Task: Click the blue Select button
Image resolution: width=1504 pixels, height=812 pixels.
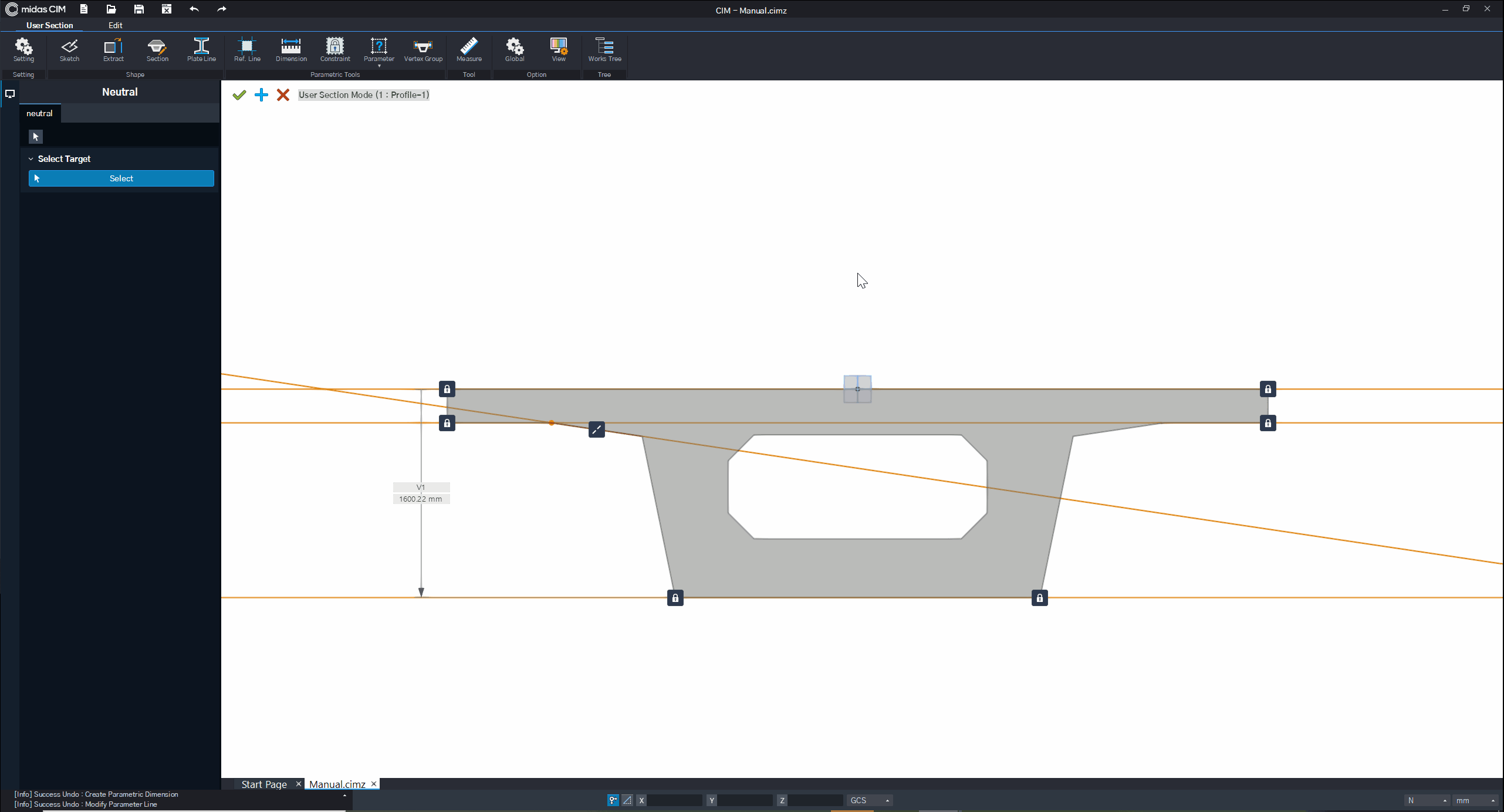Action: (x=121, y=178)
